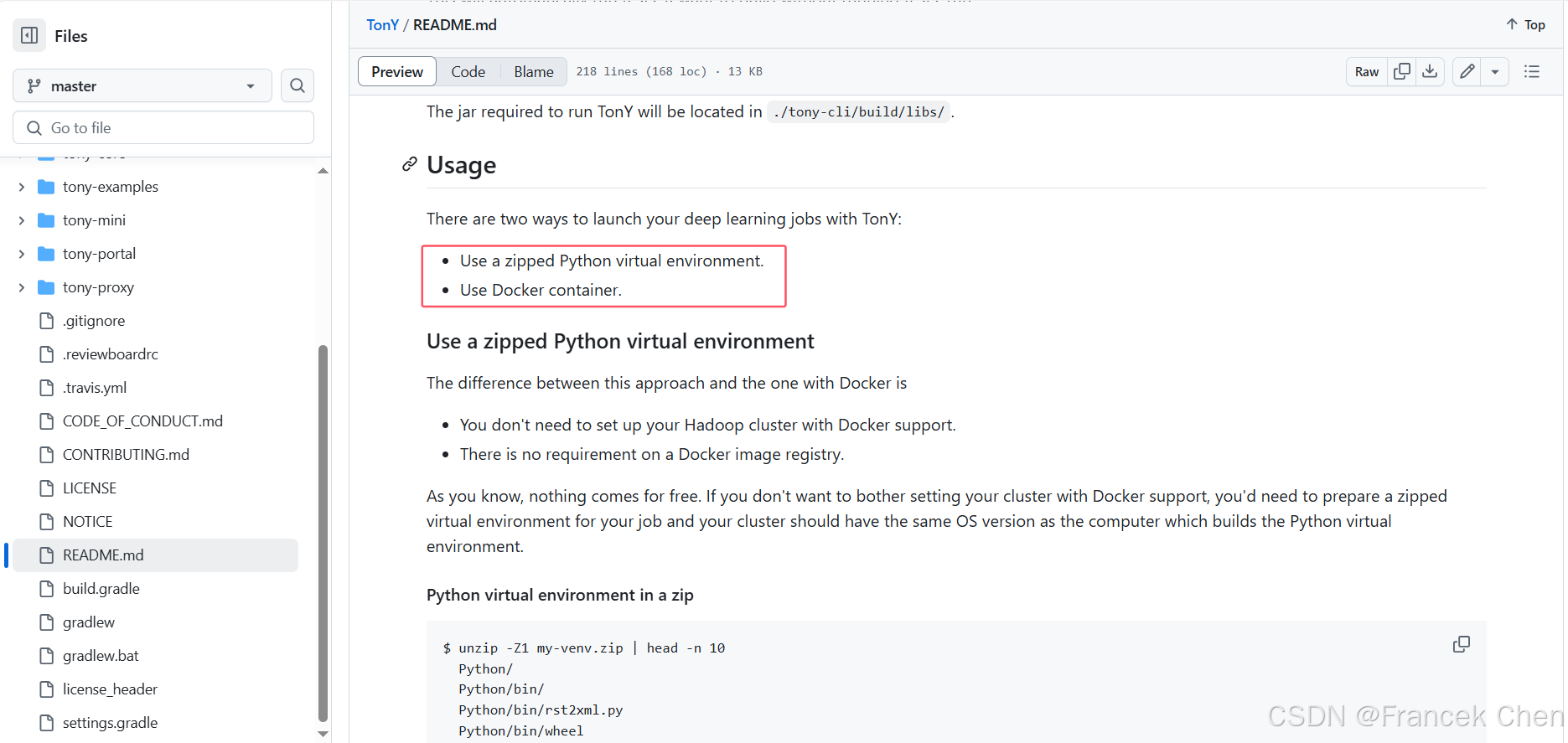The image size is (1568, 743).
Task: Open the outline list icon
Action: (1532, 72)
